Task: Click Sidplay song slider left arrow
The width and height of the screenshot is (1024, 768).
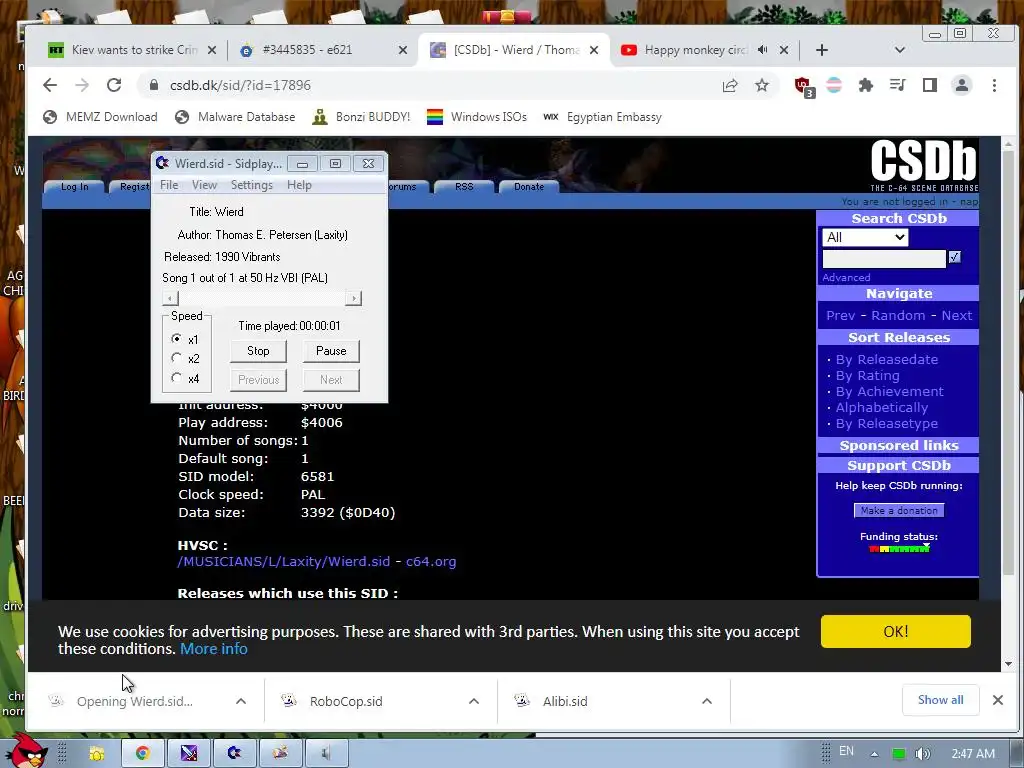Action: (170, 298)
